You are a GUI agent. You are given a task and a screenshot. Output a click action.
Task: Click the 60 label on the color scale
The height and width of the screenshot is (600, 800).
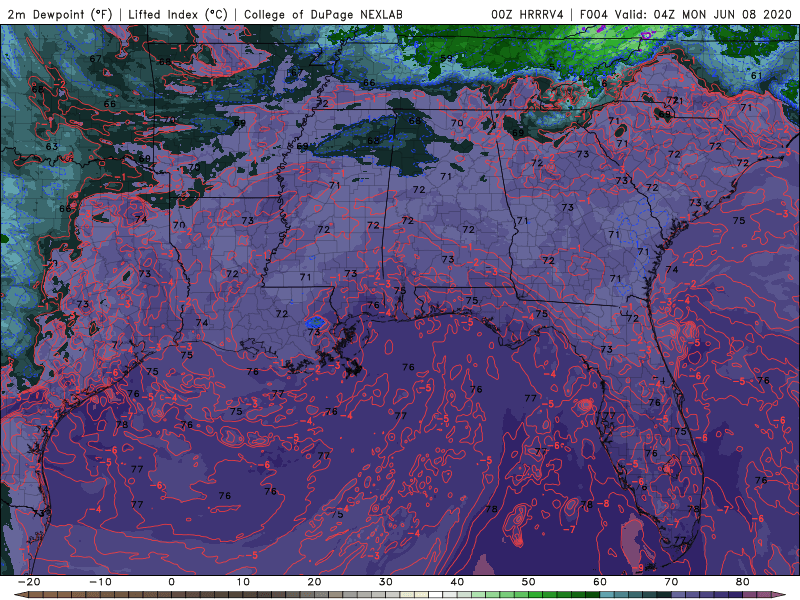(x=600, y=582)
